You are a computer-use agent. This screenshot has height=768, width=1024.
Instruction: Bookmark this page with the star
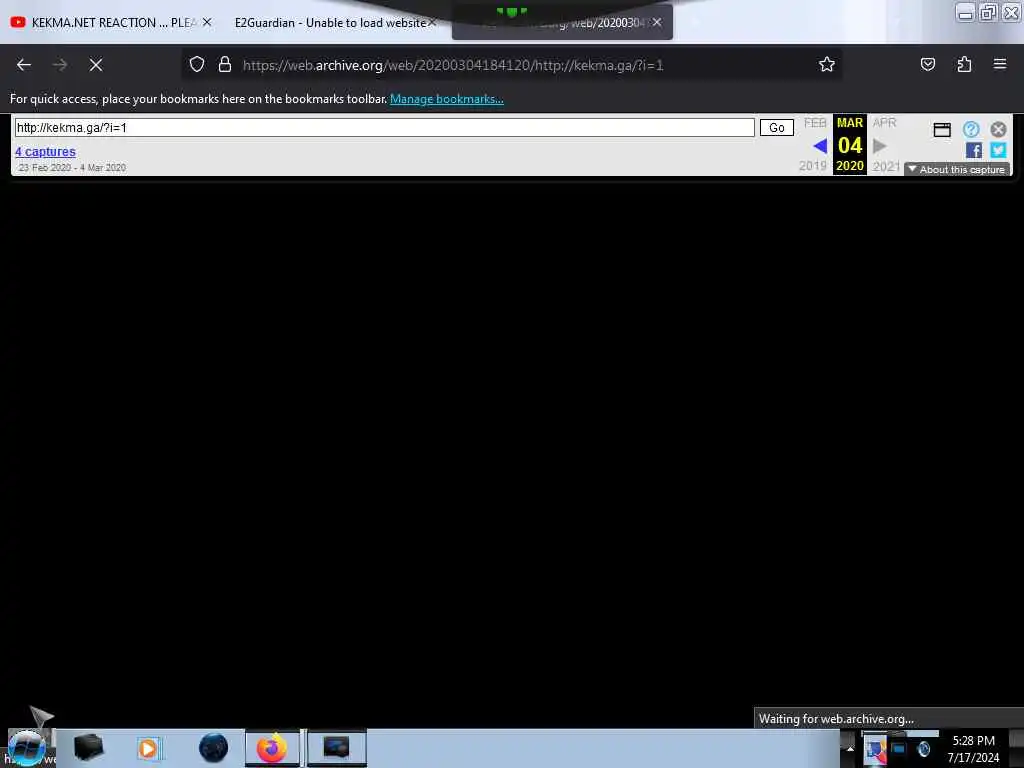pyautogui.click(x=827, y=64)
